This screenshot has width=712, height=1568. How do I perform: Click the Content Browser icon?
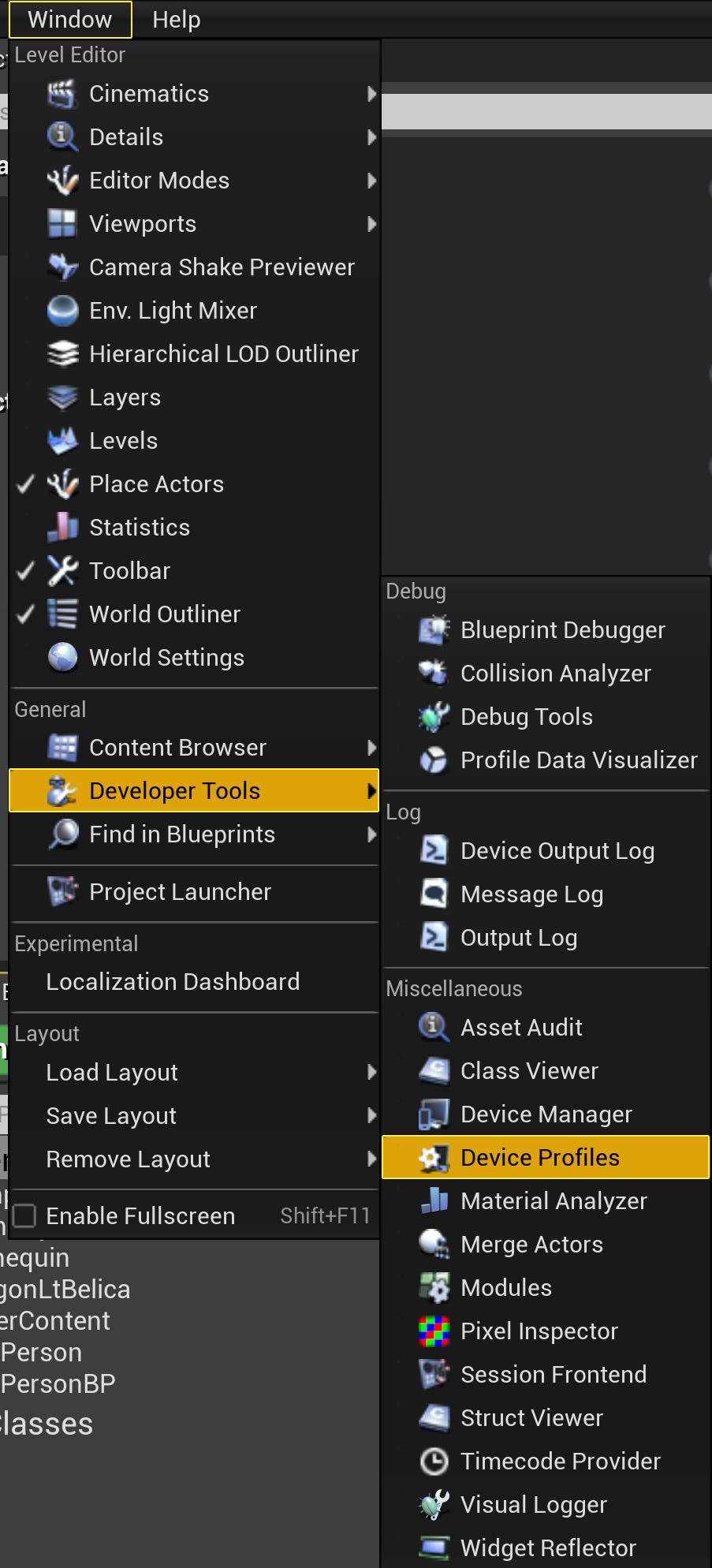coord(62,748)
